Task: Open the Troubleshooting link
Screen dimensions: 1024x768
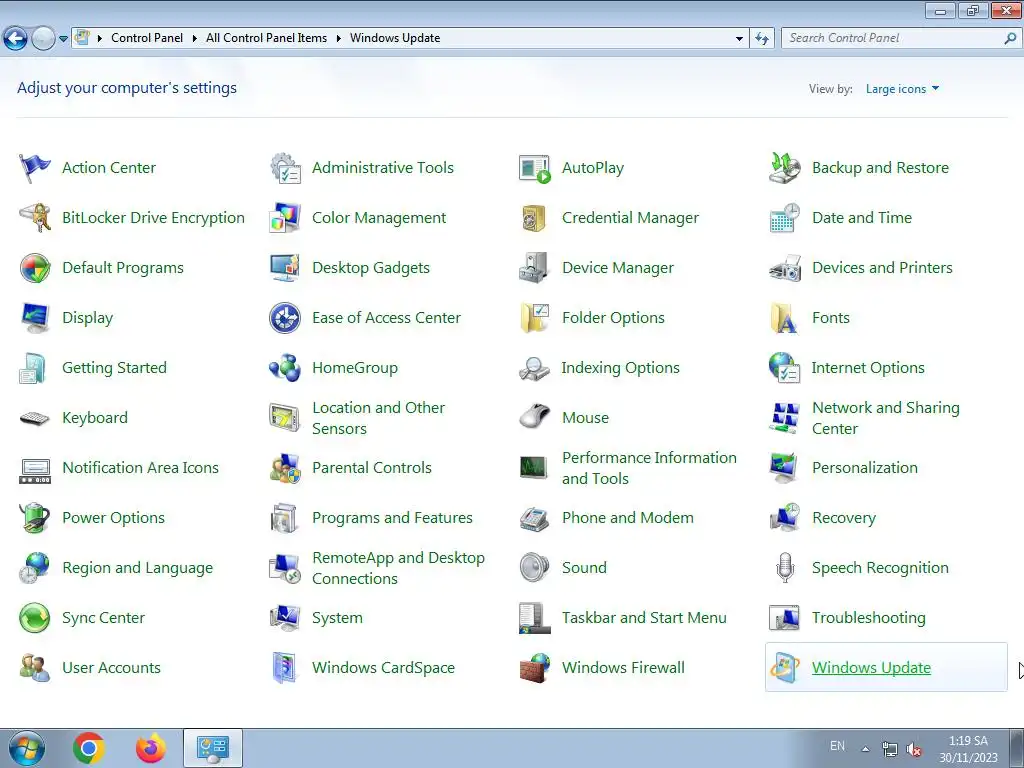Action: tap(869, 618)
